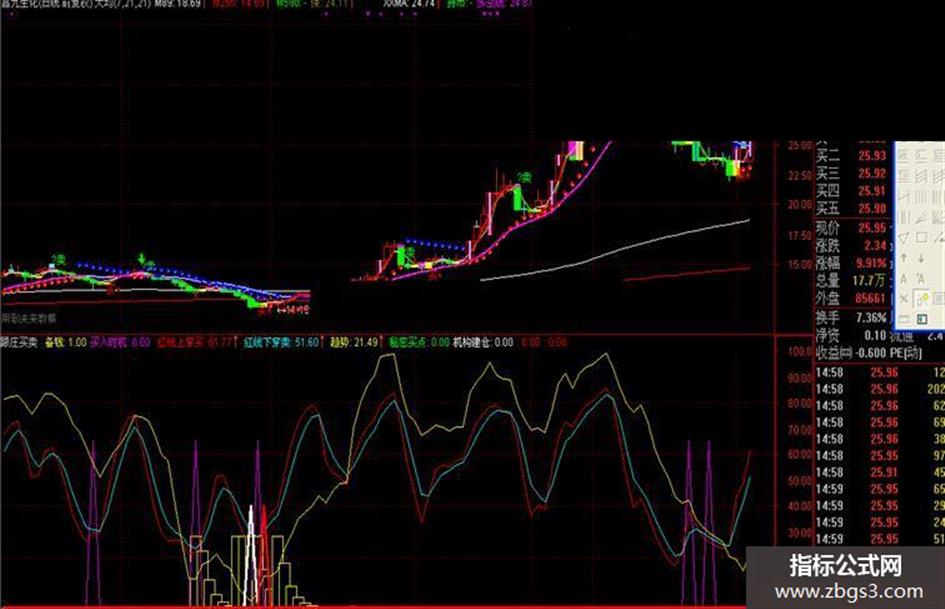Click the 总量 value 17.7万
This screenshot has width=945, height=609.
869,280
